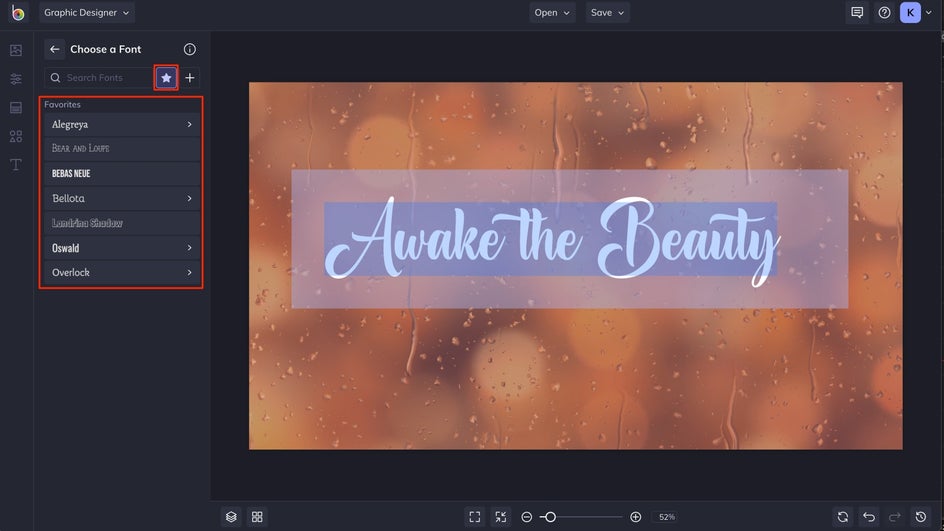Zoom out with minus icon
Image resolution: width=944 pixels, height=531 pixels.
click(527, 517)
